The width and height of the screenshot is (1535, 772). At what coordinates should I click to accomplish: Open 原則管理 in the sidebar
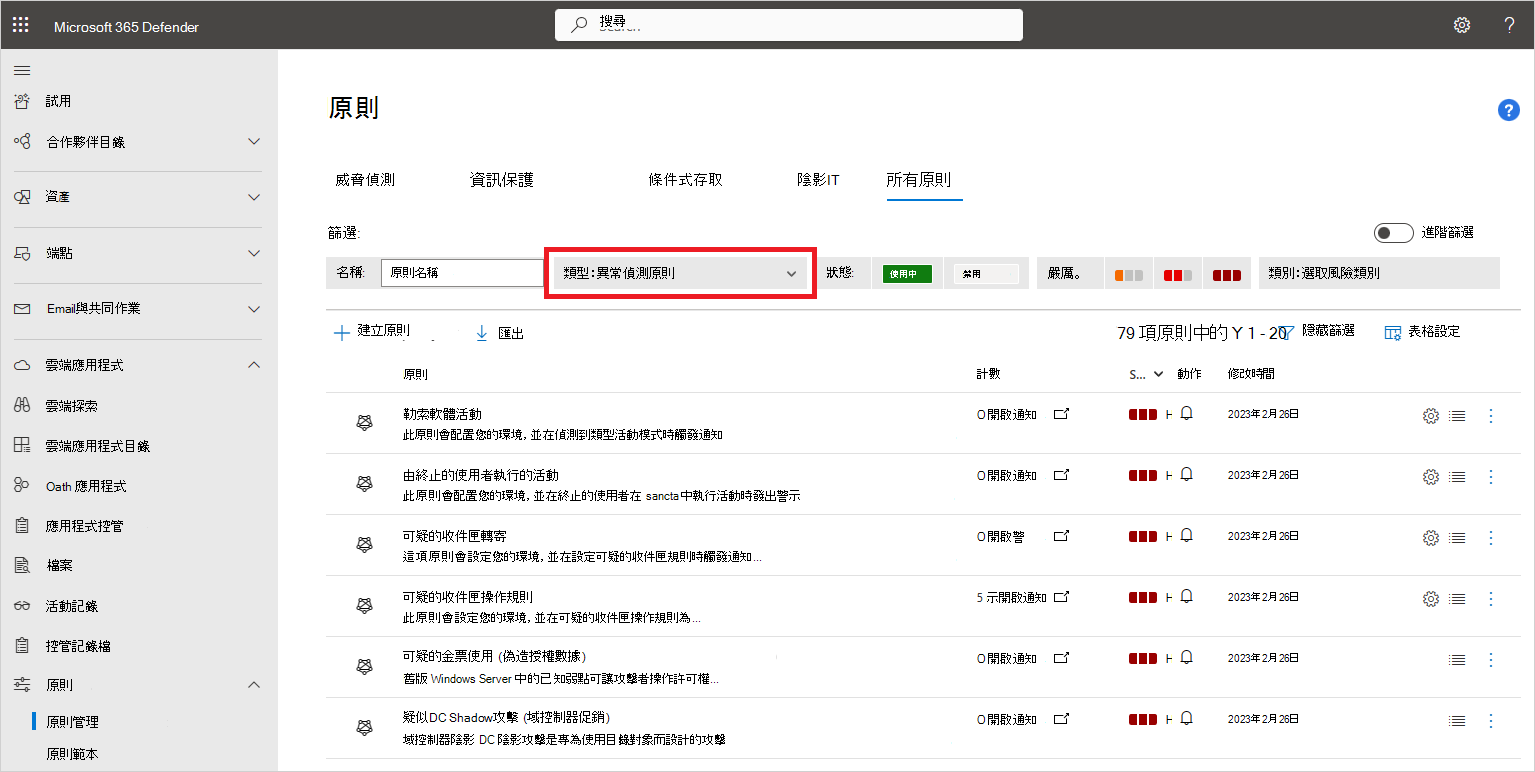coord(72,722)
